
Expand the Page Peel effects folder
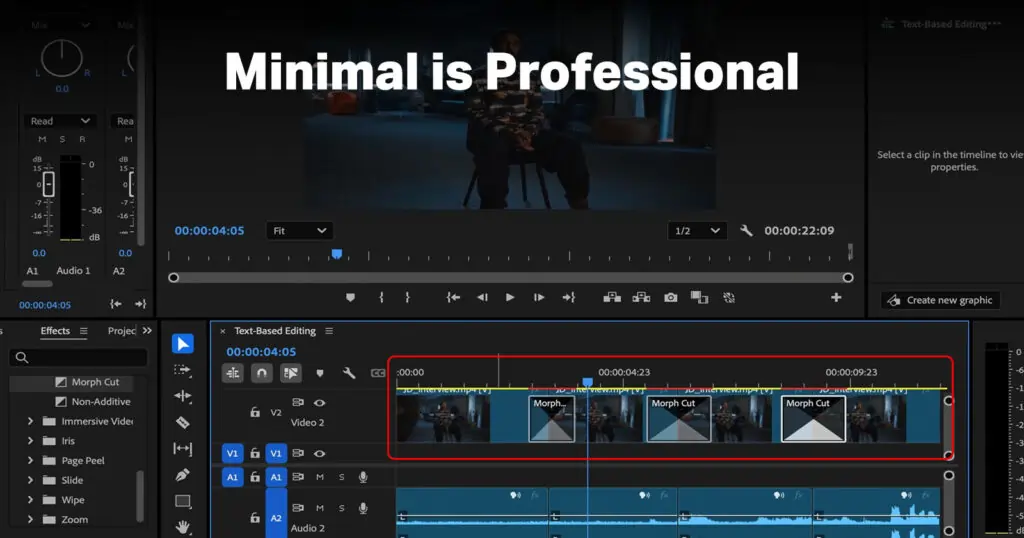[x=31, y=461]
